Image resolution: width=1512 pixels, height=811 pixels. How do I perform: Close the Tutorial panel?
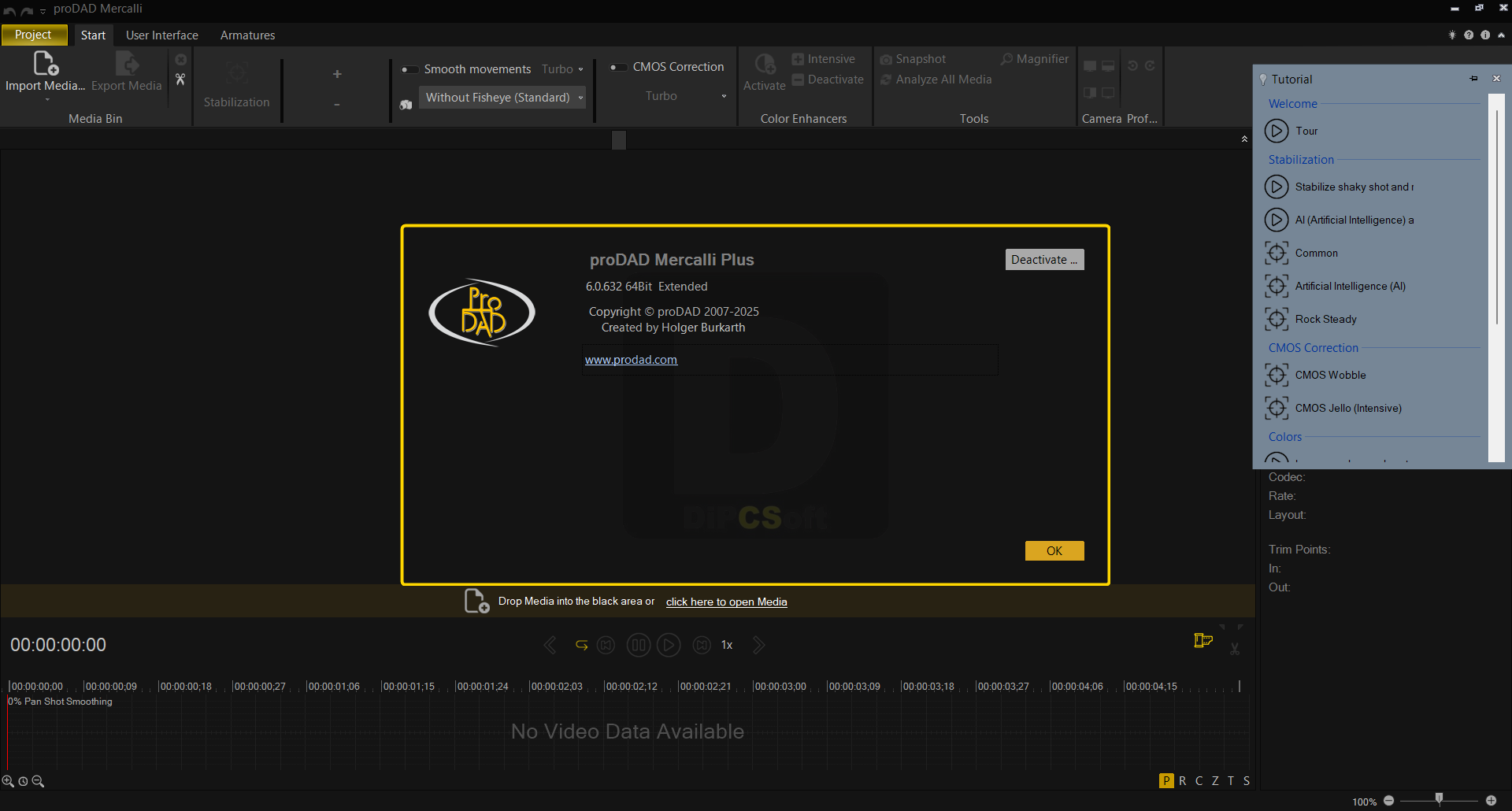tap(1496, 78)
